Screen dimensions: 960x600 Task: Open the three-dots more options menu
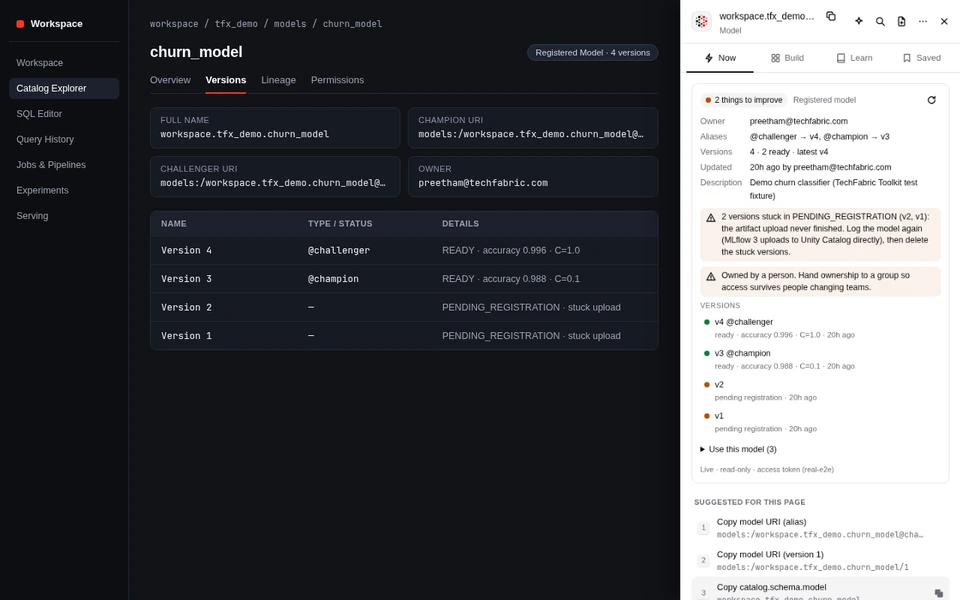coord(923,21)
